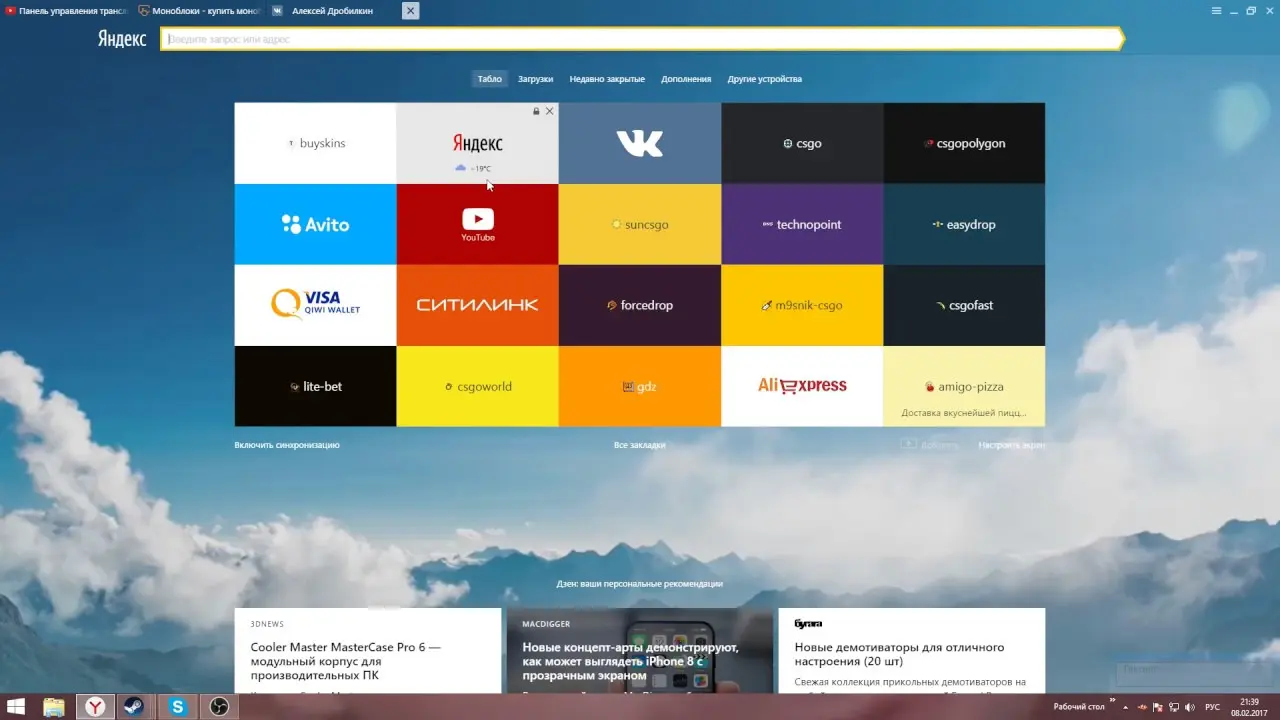This screenshot has width=1280, height=720.
Task: Expand the Рабочий стол toolbar chevron
Action: (x=1112, y=702)
